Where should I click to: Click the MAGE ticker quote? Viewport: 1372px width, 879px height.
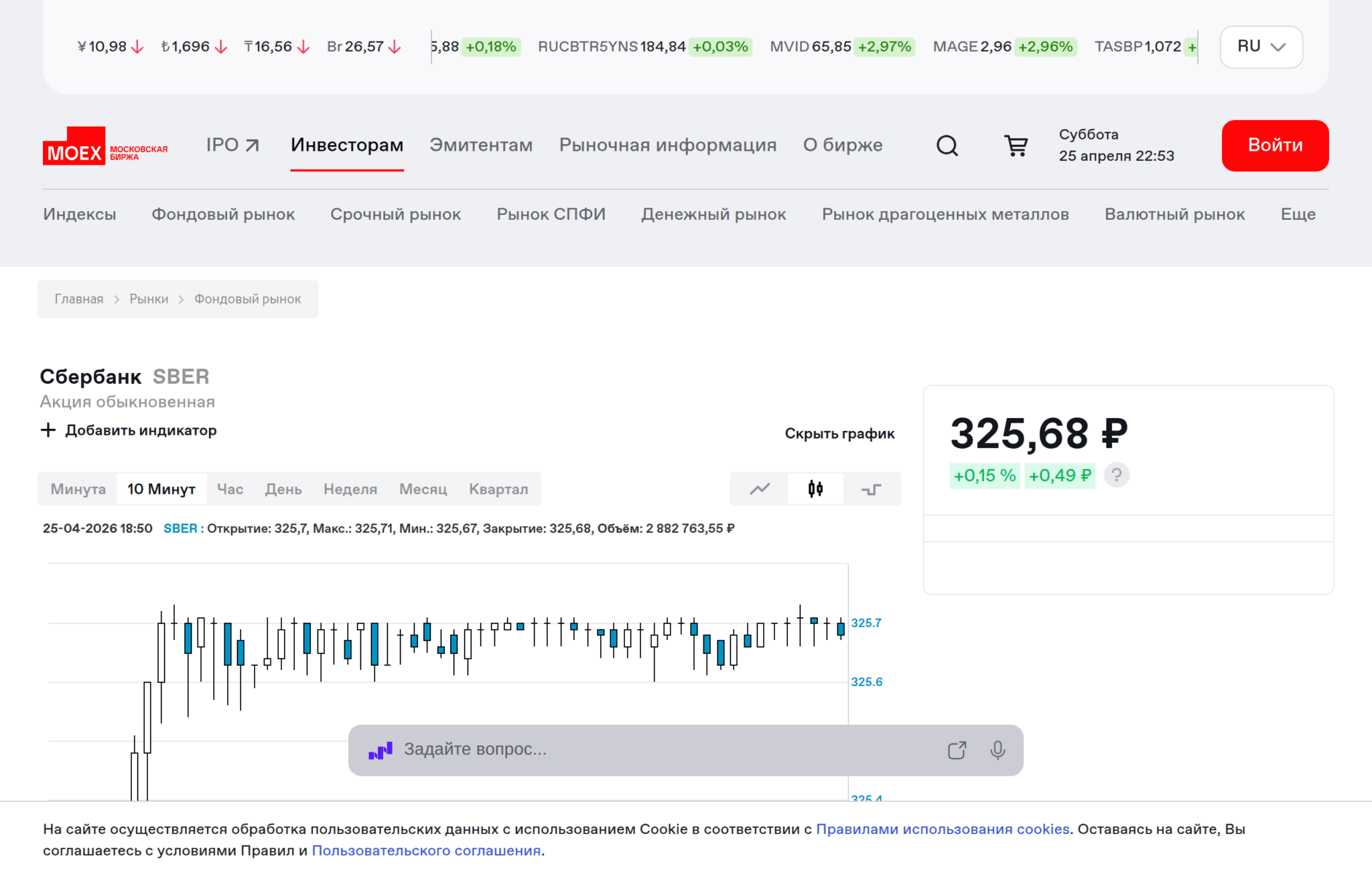[x=1005, y=47]
